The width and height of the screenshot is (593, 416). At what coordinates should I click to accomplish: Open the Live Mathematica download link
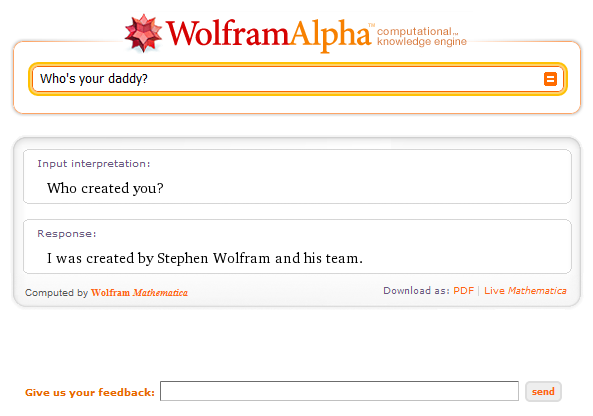525,290
